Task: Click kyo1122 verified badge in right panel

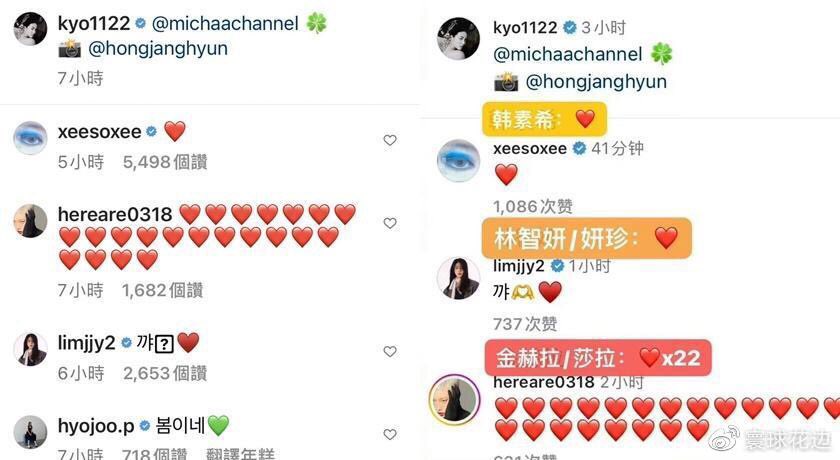Action: coord(569,28)
